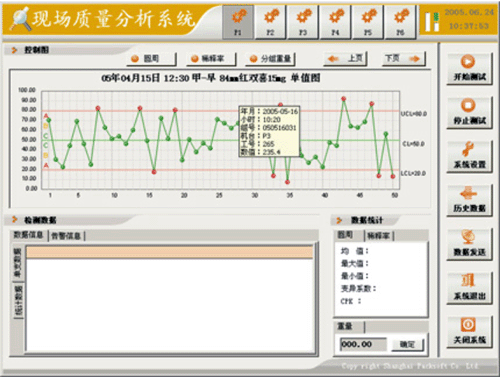This screenshot has width=500, height=377.
Task: Click the 确定 confirm button beside weight field
Action: [x=407, y=344]
